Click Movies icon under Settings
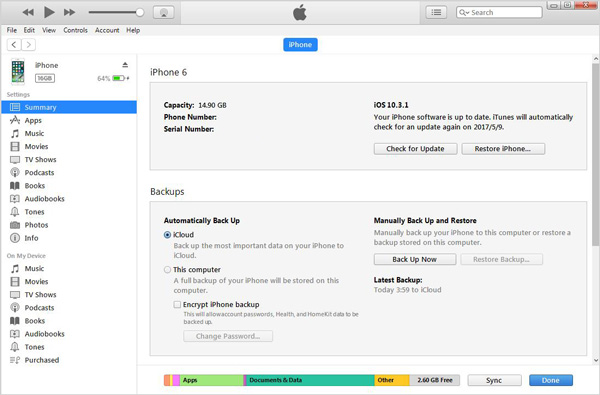600x395 pixels. [15, 147]
